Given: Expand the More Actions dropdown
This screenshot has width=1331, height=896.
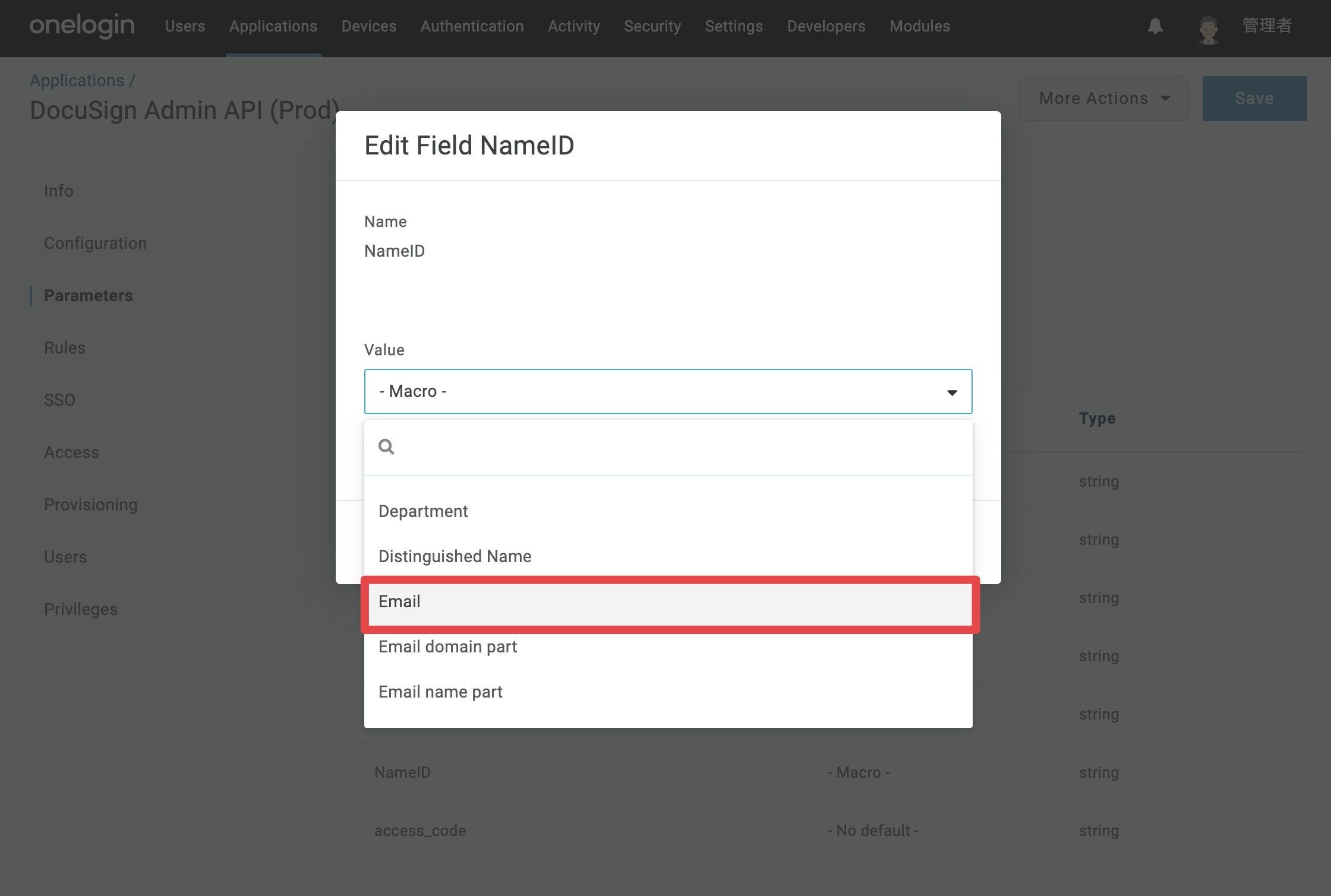Looking at the screenshot, I should (x=1103, y=99).
